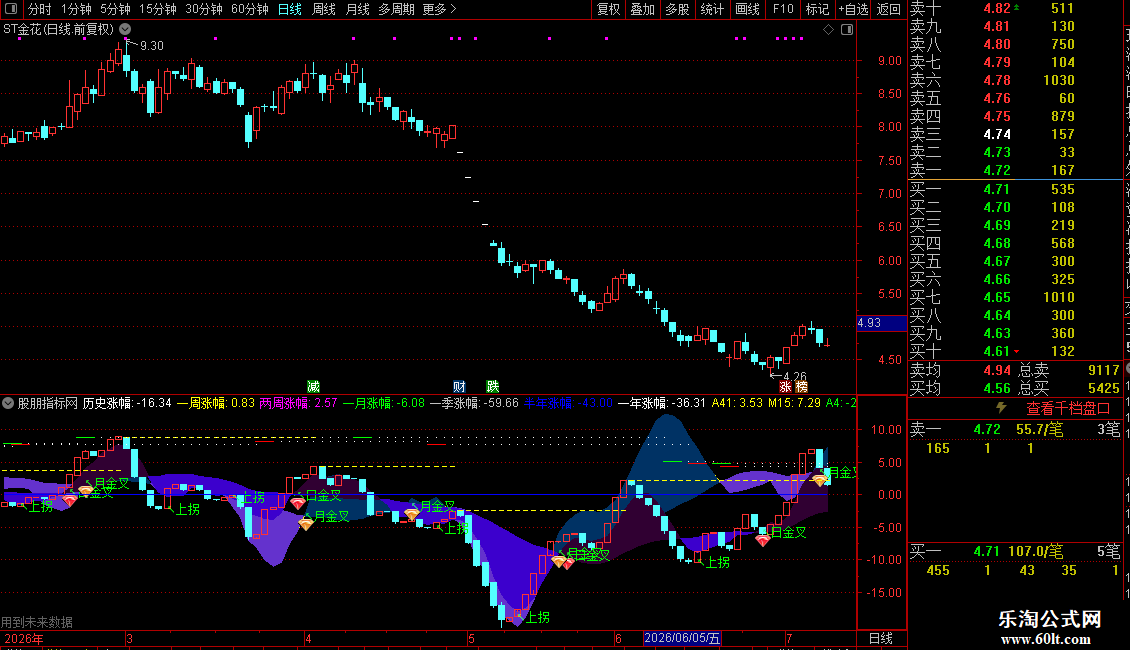The height and width of the screenshot is (650, 1130).
Task: Add stock with +自选 button
Action: pyautogui.click(x=853, y=9)
